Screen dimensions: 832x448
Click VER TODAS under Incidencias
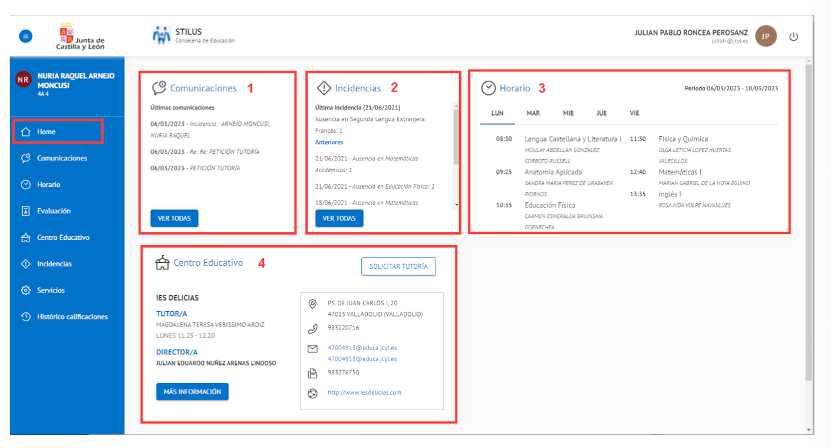(x=339, y=218)
